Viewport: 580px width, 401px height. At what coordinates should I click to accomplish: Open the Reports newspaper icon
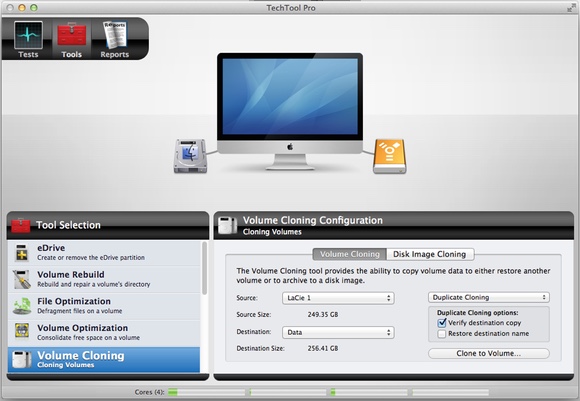(x=115, y=35)
